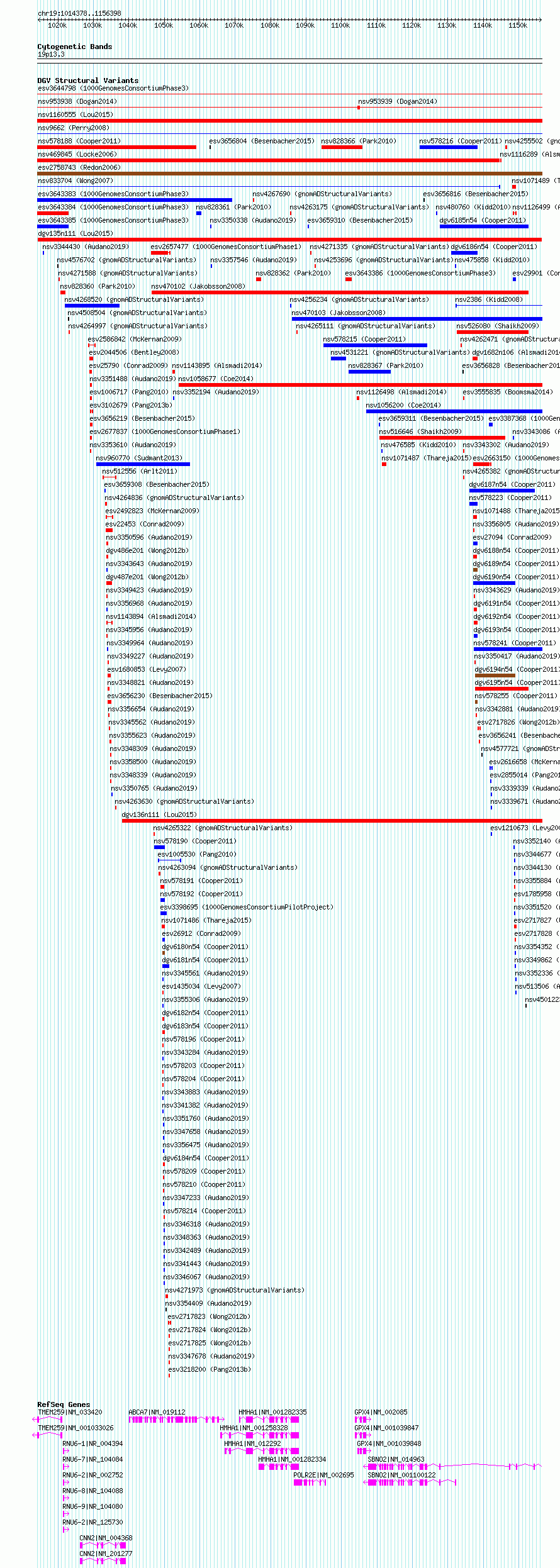Open variant esv3644798 (1000GenomesConsortiumPhase3)

tap(113, 88)
